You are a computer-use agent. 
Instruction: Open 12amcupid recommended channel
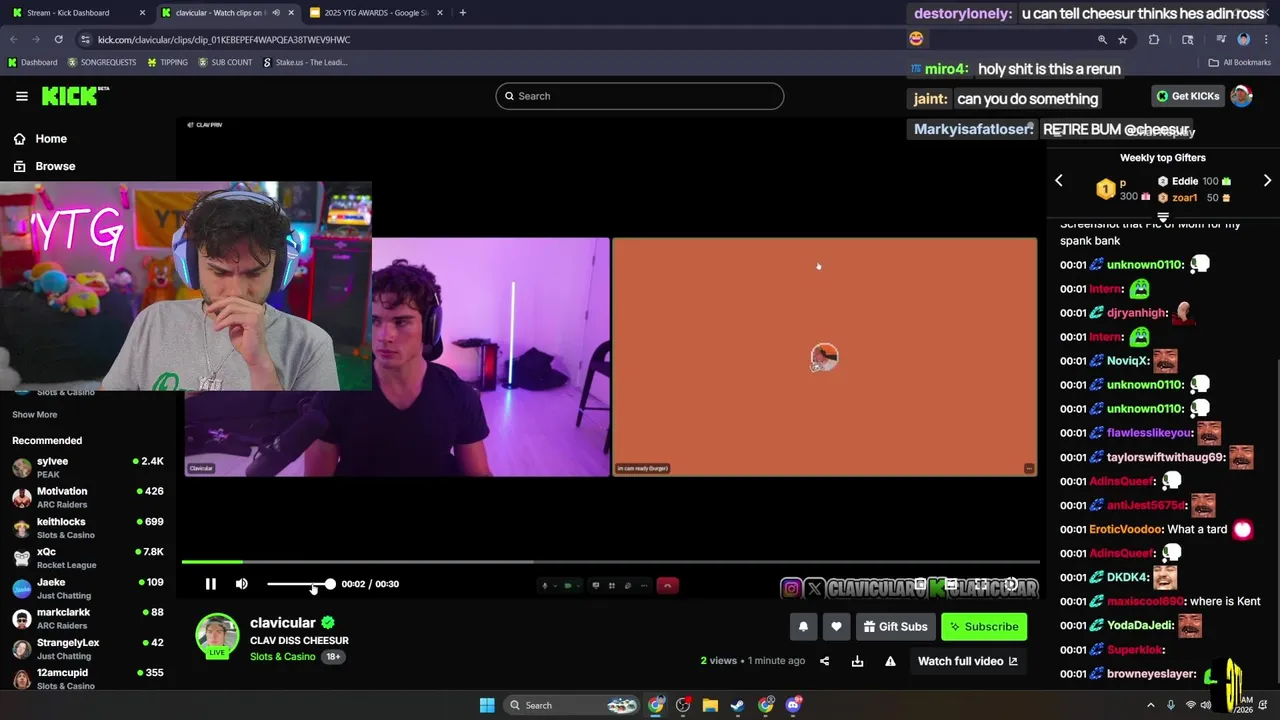(88, 678)
